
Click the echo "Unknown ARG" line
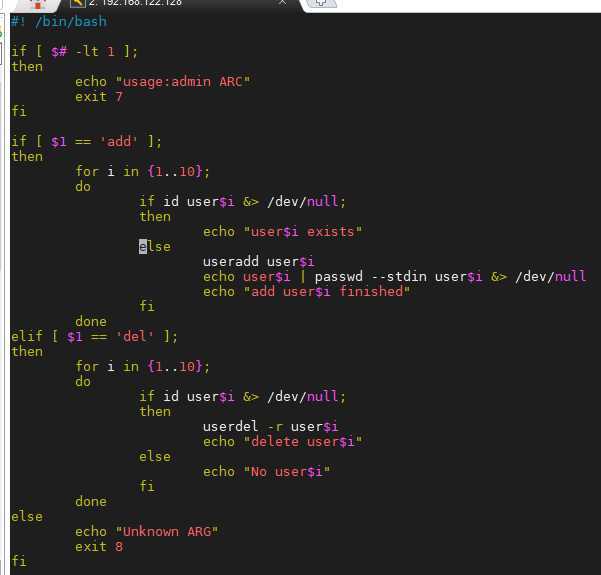(147, 531)
